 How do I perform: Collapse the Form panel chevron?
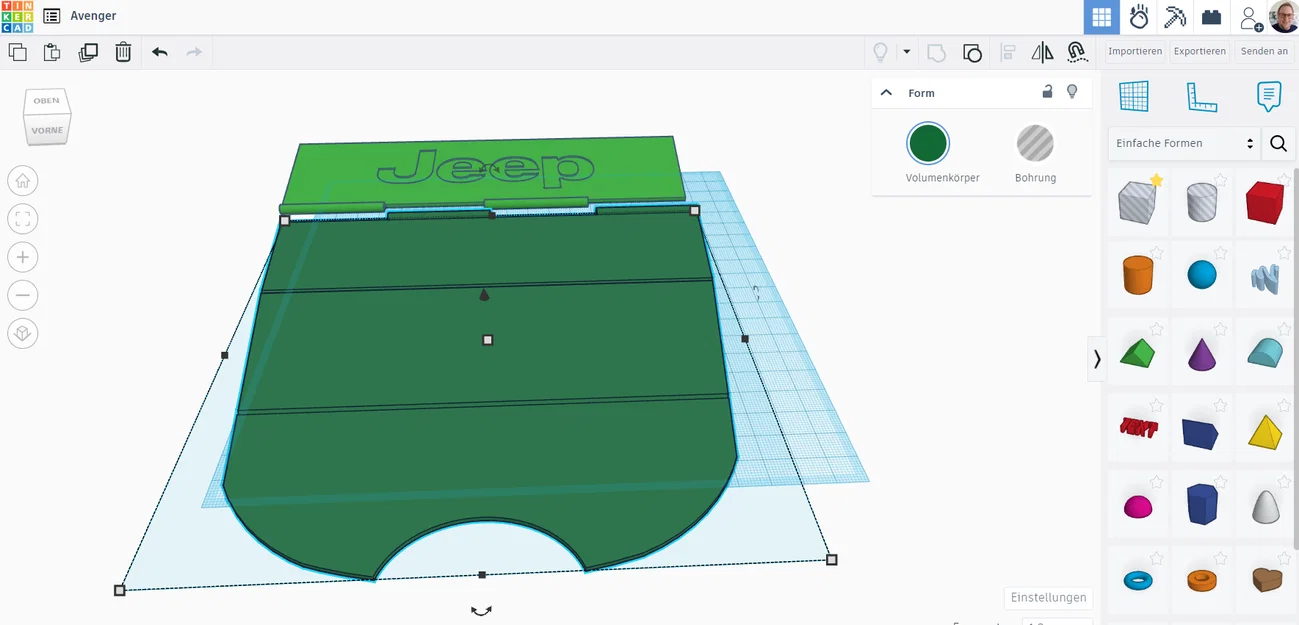[x=886, y=93]
